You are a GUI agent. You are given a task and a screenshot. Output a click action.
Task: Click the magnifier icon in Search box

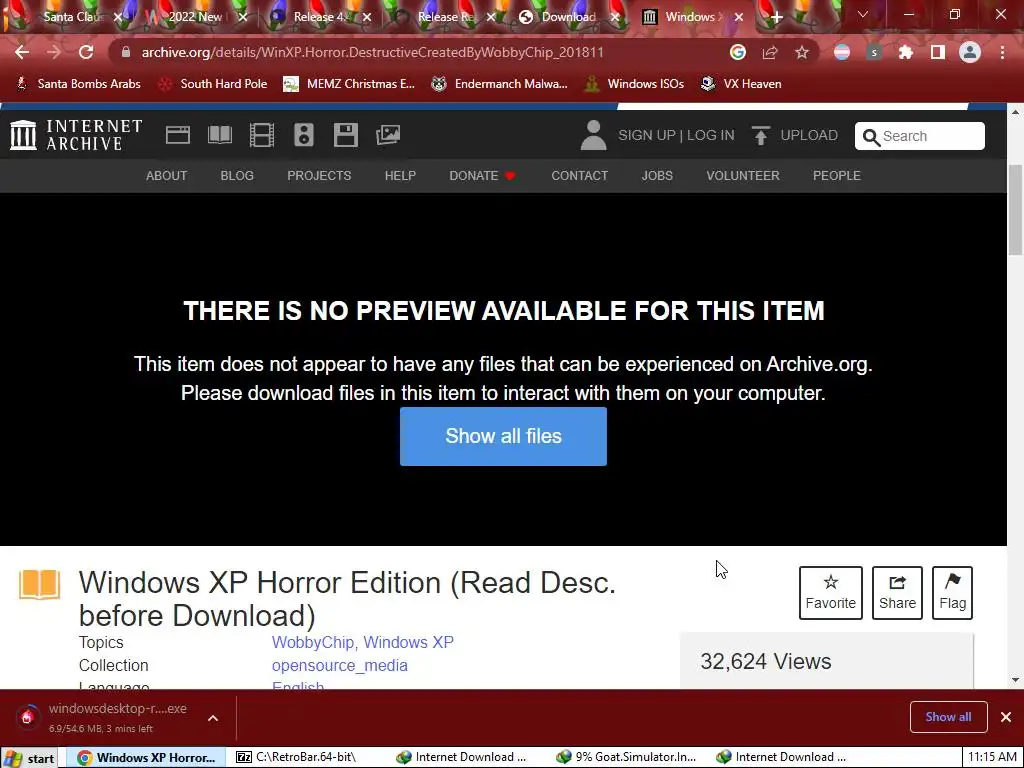tap(871, 137)
